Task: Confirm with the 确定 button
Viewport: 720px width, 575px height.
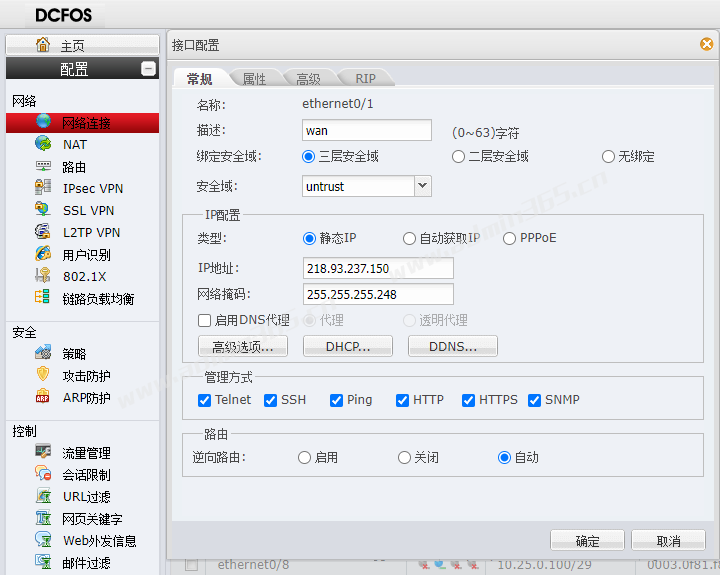Action: [x=587, y=540]
